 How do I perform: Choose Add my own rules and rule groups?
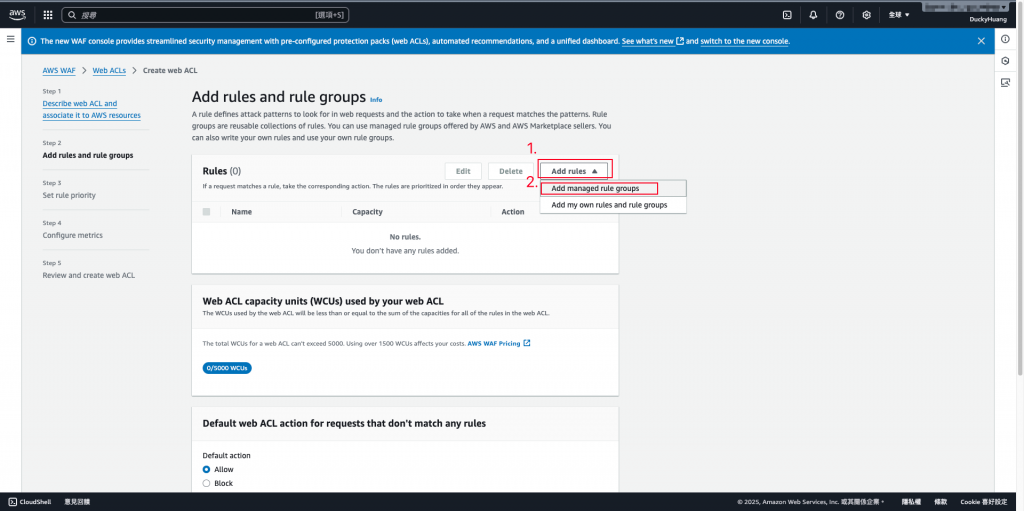[613, 205]
